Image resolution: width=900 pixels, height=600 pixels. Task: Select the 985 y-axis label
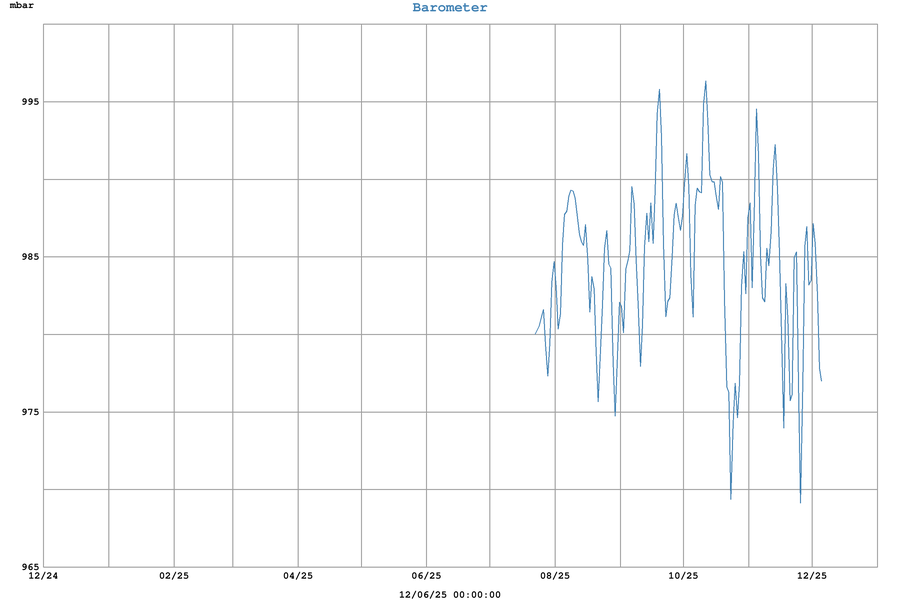click(26, 257)
